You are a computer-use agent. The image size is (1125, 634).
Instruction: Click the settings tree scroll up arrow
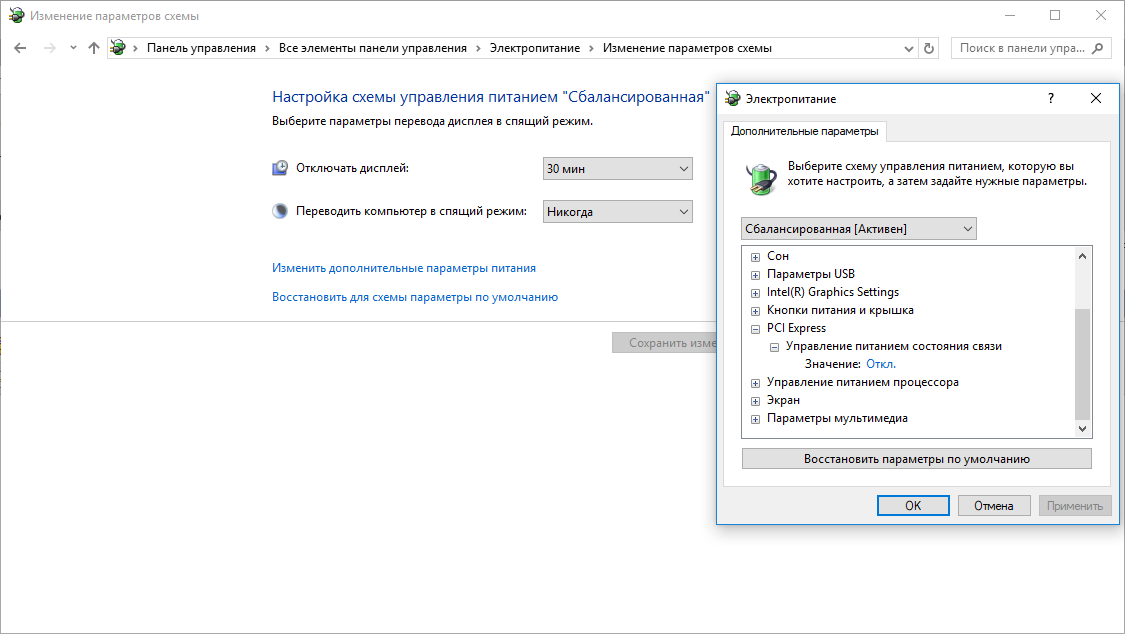tap(1083, 256)
